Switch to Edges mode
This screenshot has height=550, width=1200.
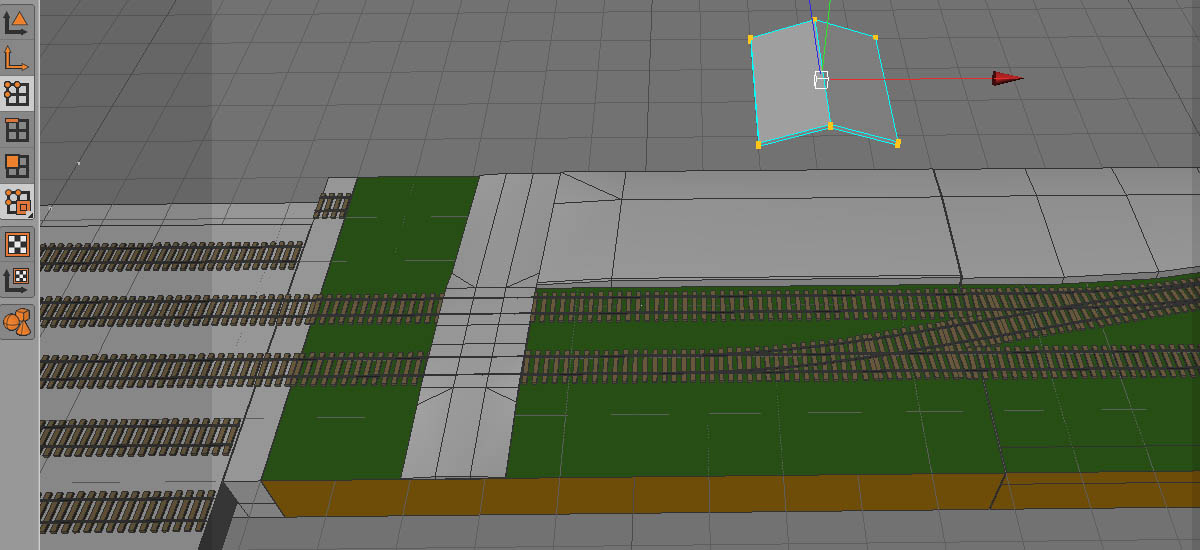click(17, 129)
